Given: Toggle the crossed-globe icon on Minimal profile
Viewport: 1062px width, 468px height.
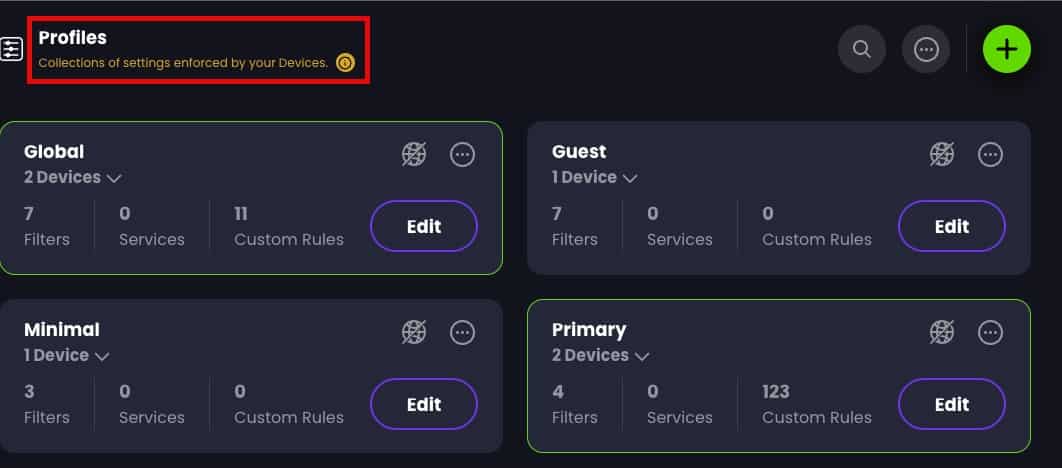Looking at the screenshot, I should click(x=414, y=333).
